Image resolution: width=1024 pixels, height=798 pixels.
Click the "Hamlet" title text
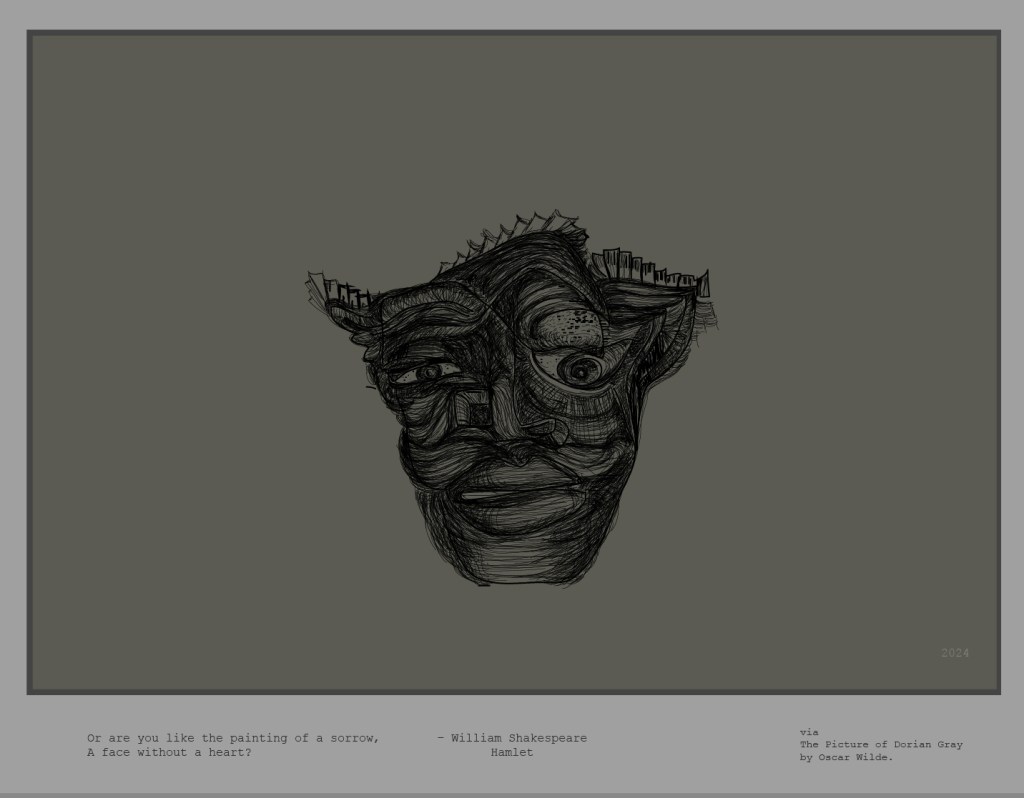(512, 752)
